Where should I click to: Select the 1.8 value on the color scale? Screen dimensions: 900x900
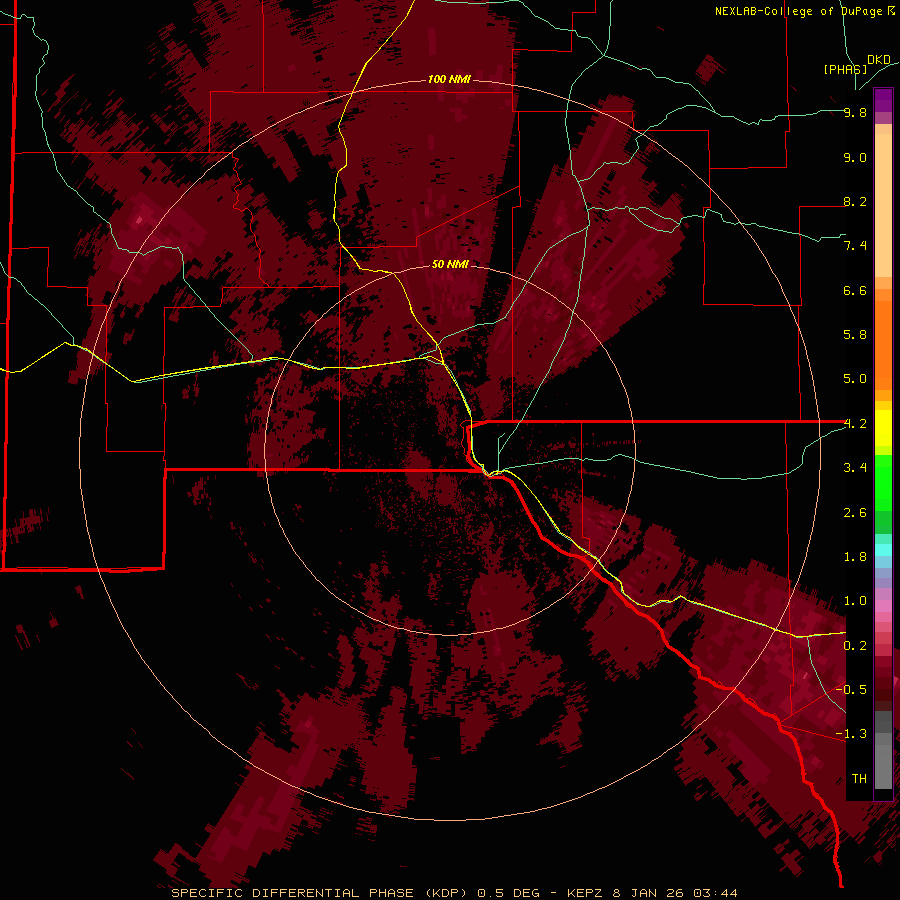855,557
